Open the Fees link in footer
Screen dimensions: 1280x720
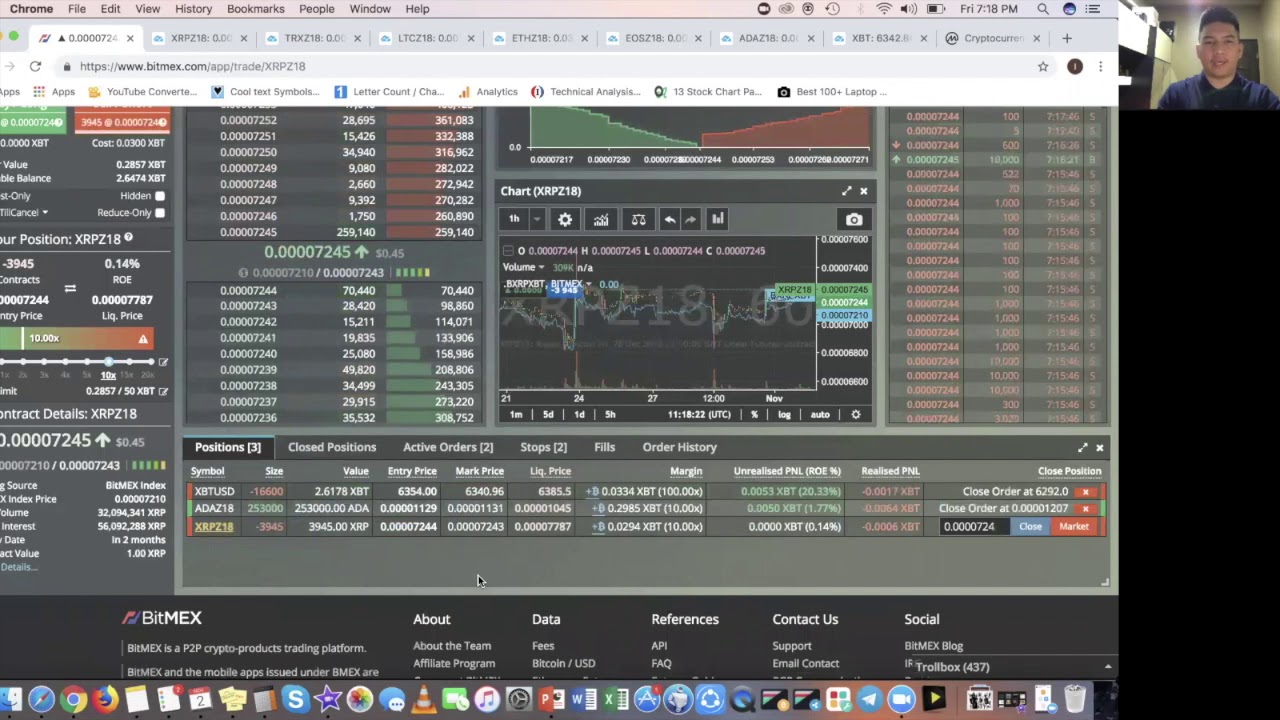543,646
